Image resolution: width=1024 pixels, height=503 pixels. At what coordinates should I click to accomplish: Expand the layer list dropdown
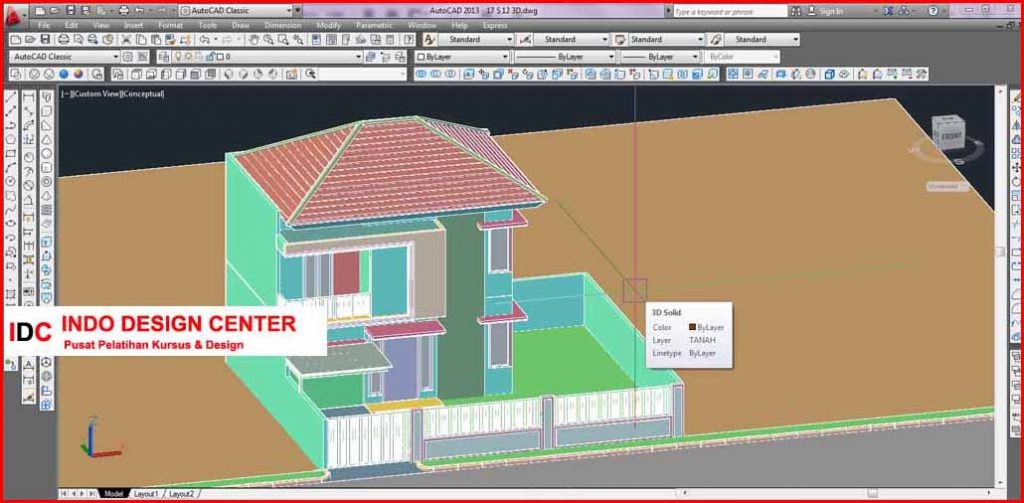click(359, 57)
